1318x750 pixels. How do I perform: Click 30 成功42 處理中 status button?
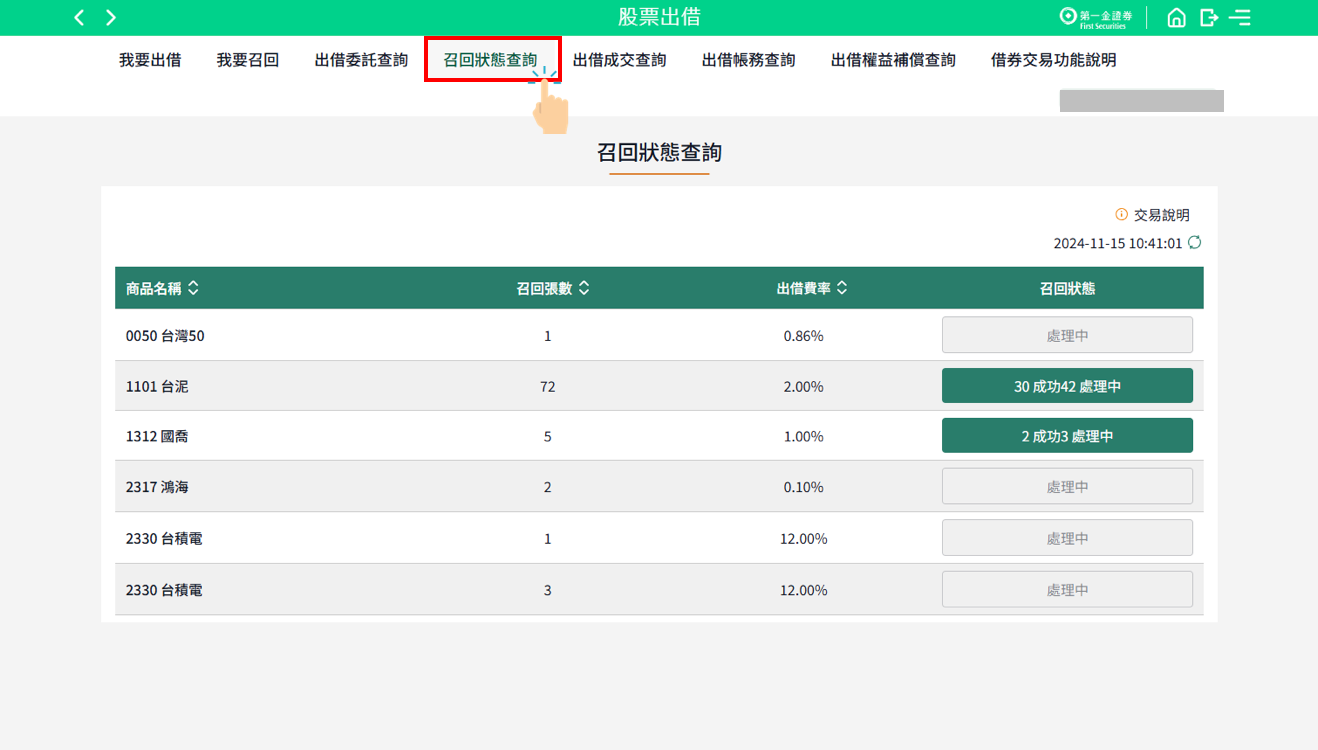(x=1067, y=386)
